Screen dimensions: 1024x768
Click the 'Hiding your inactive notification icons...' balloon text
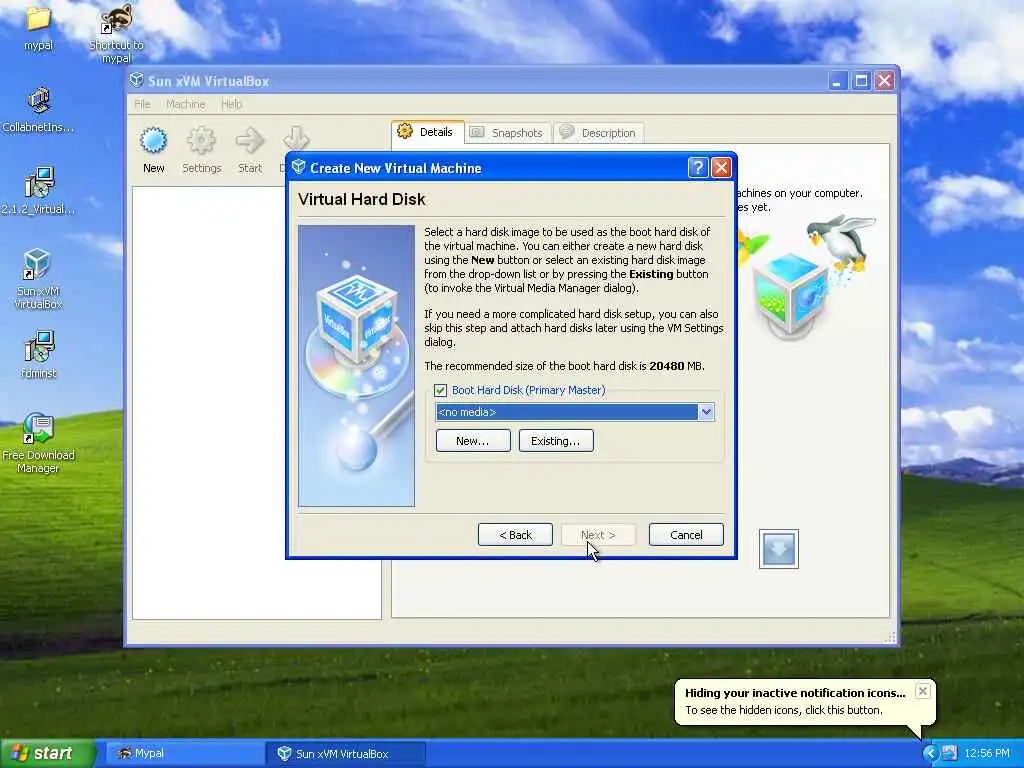tap(795, 693)
